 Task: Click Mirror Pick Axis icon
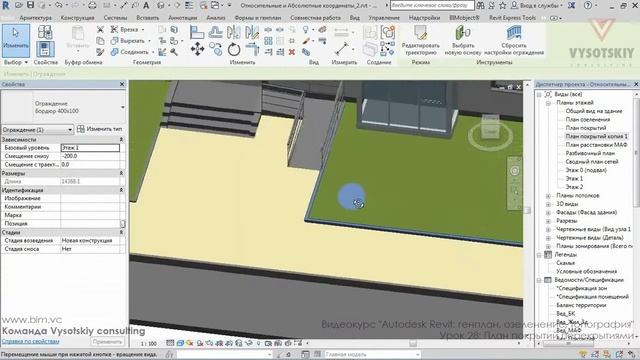(234, 32)
